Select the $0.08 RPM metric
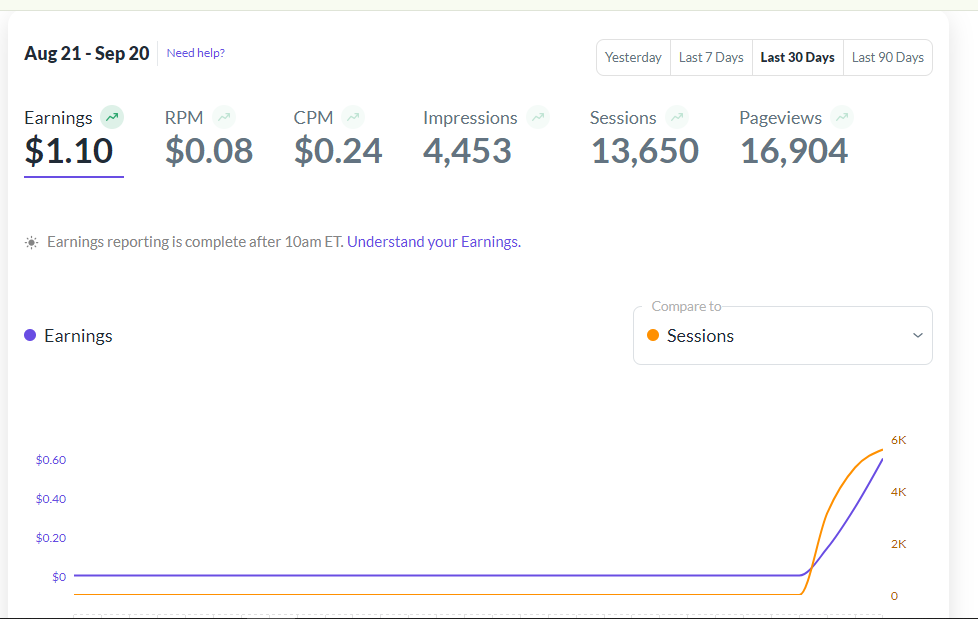 coord(209,151)
